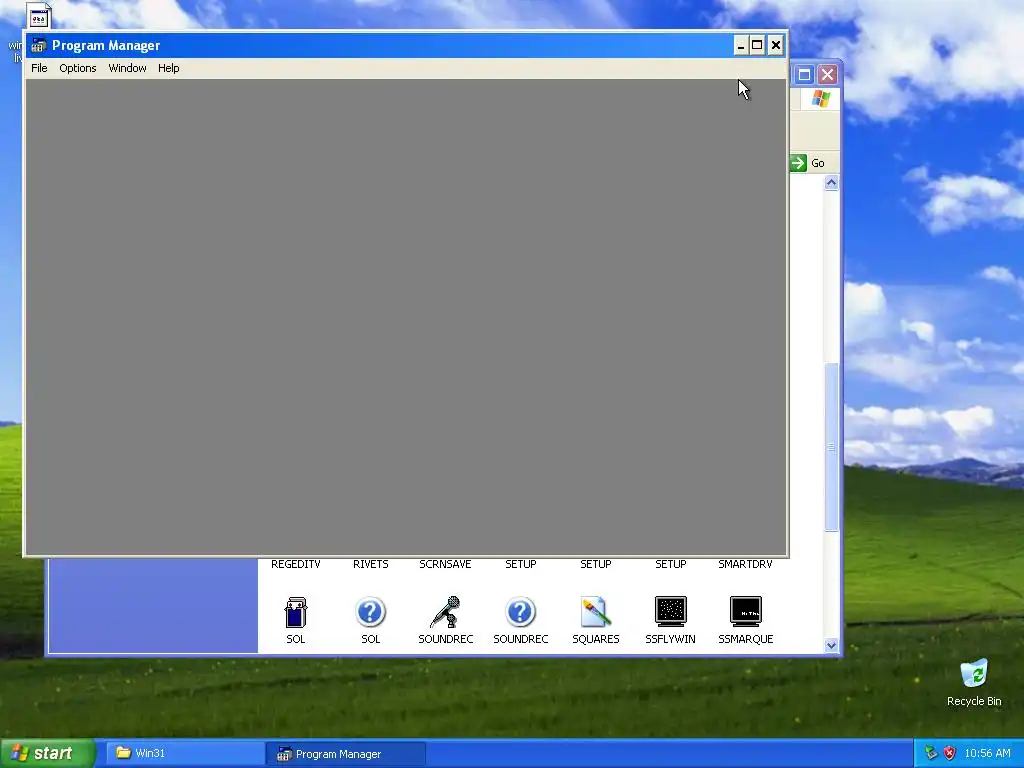Open the SOL application icon with the card deck

[296, 613]
